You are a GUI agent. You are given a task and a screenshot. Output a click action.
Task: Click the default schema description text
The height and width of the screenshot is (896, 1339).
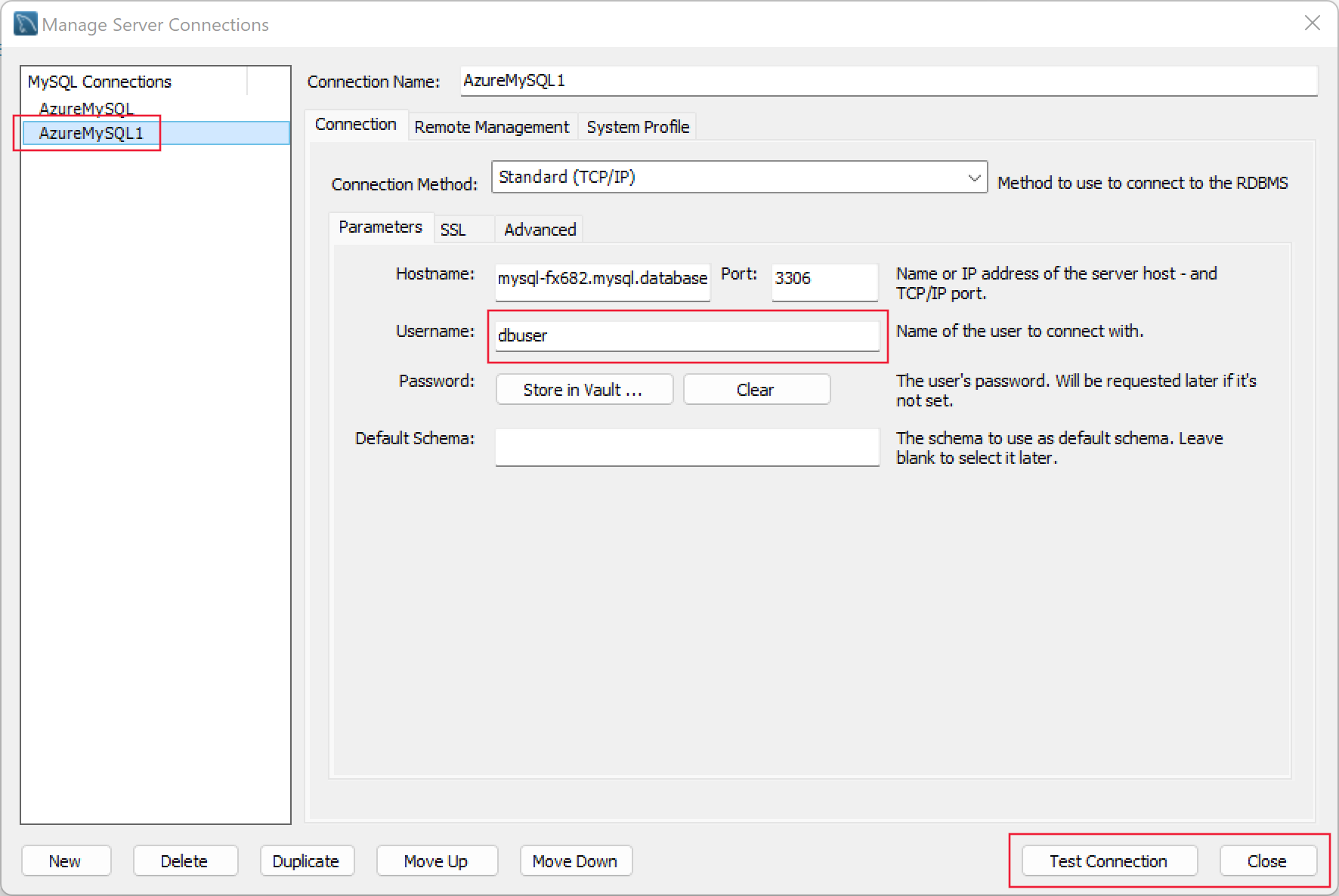tap(1059, 448)
